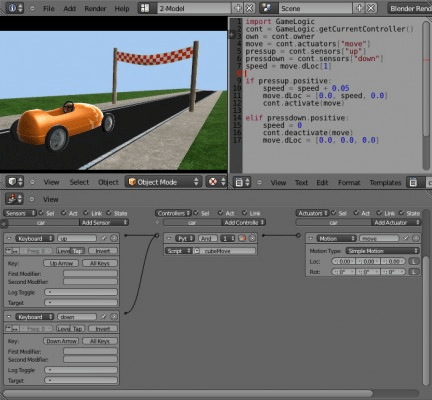The height and width of the screenshot is (400, 432).
Task: Toggle Sensors Act checkbox
Action: [64, 213]
